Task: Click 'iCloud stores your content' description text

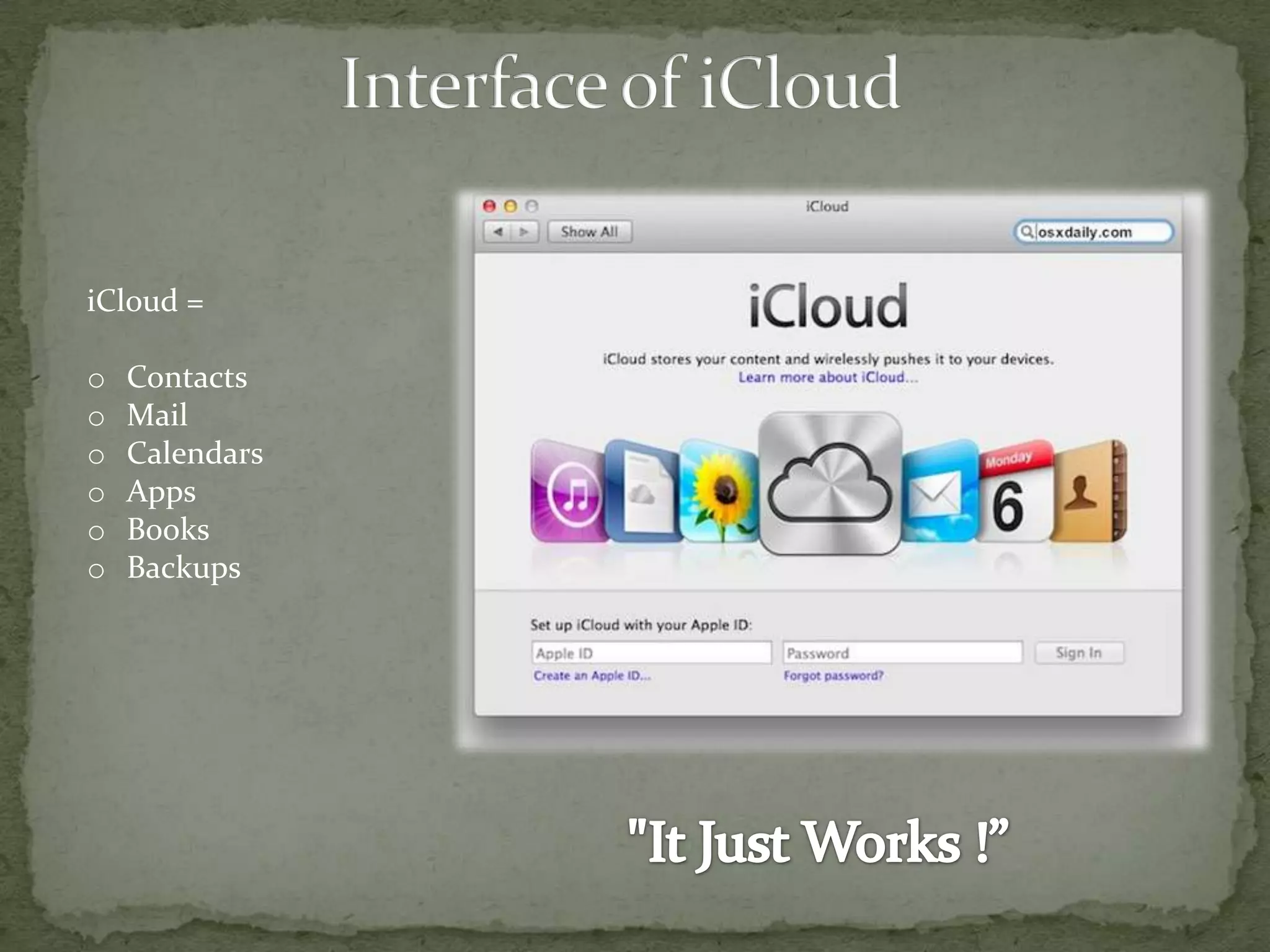Action: [x=828, y=359]
